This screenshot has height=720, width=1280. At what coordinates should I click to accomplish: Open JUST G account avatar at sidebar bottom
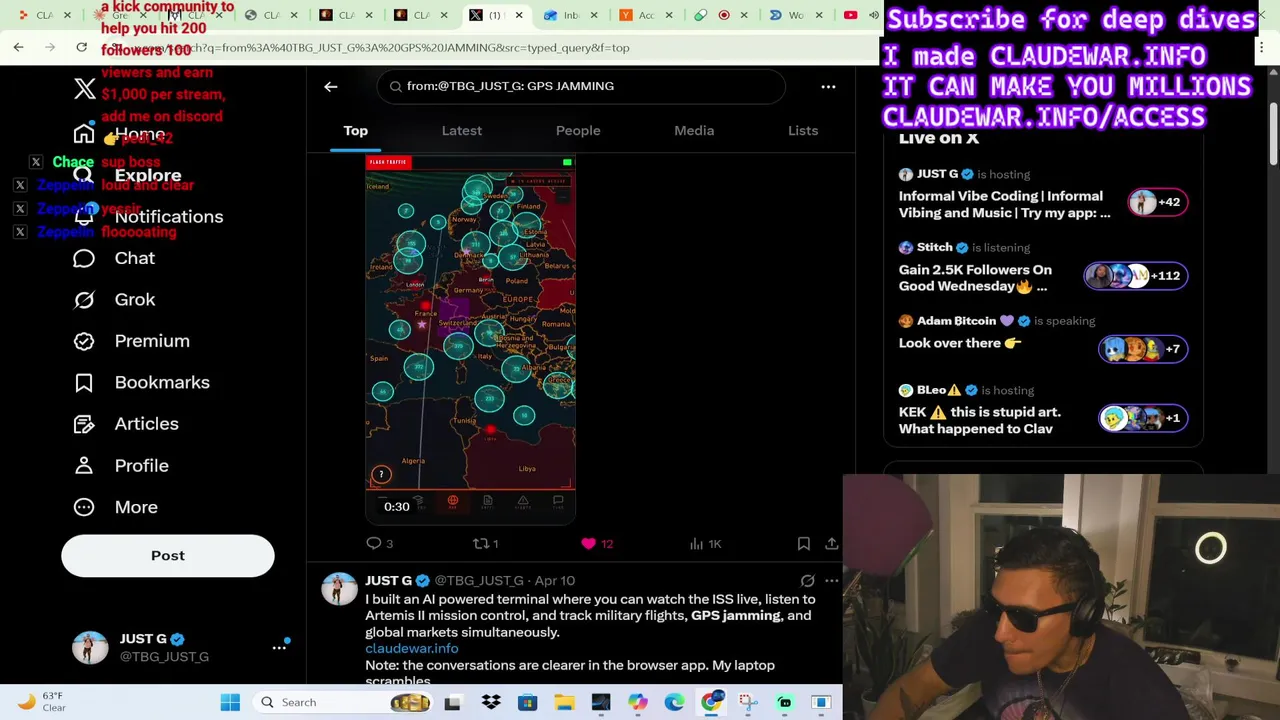click(90, 648)
